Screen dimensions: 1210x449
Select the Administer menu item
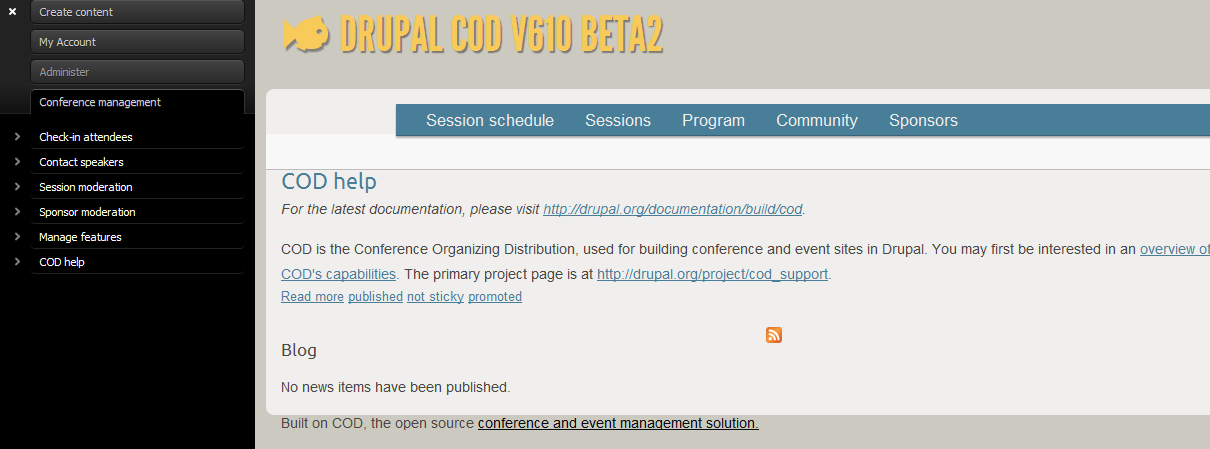138,72
